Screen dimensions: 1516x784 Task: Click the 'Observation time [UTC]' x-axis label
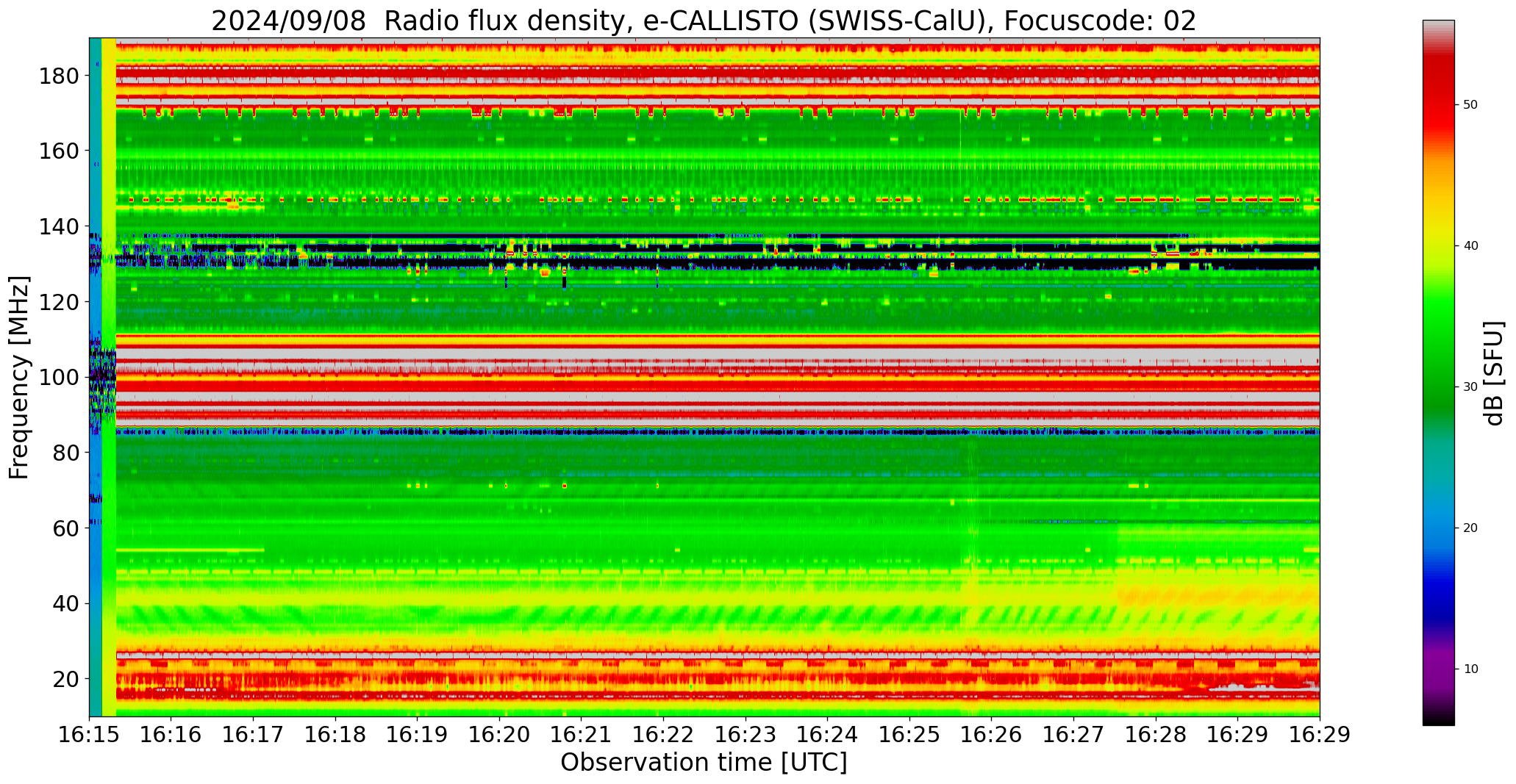[x=704, y=762]
